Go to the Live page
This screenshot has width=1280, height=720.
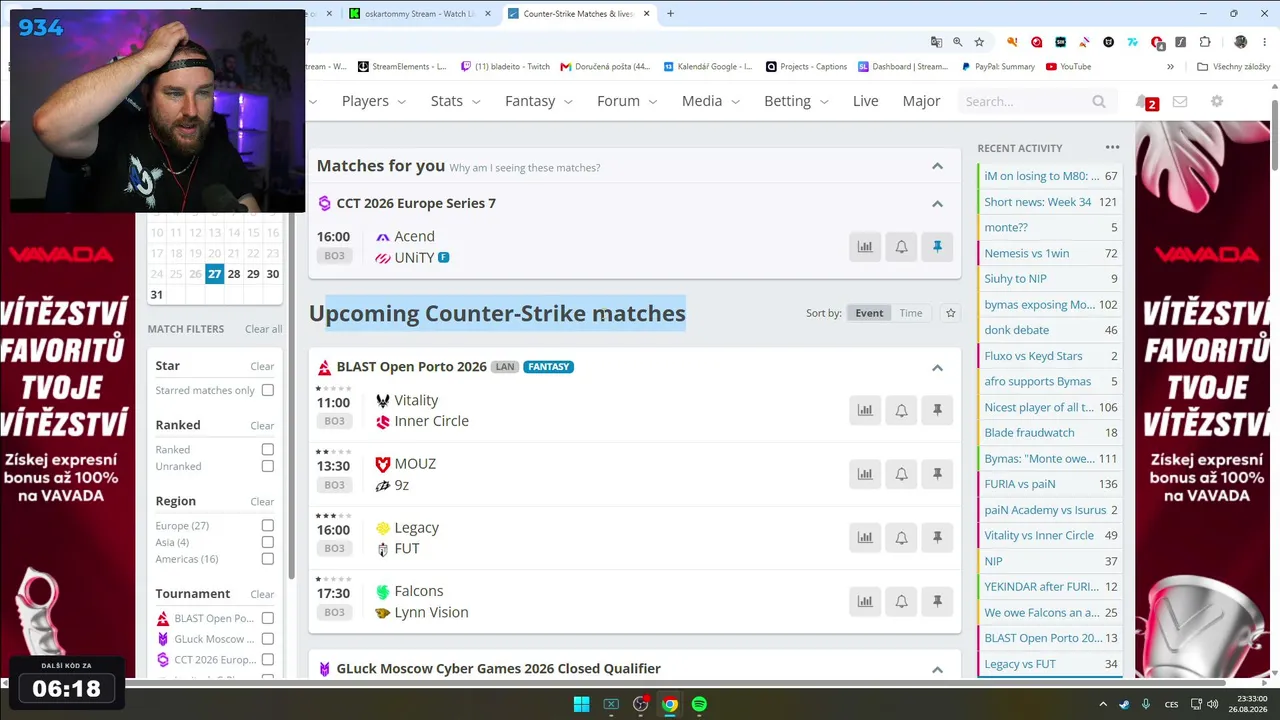pyautogui.click(x=865, y=101)
